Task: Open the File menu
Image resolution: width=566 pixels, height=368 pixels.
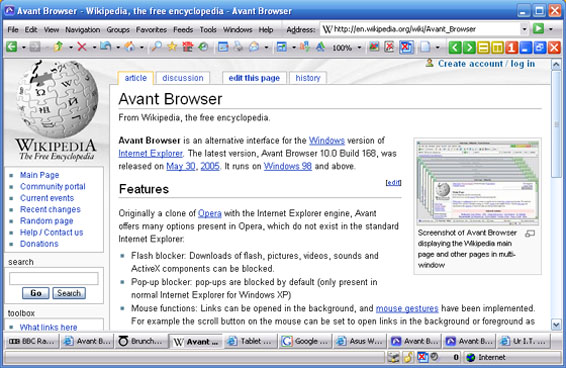Action: point(13,30)
